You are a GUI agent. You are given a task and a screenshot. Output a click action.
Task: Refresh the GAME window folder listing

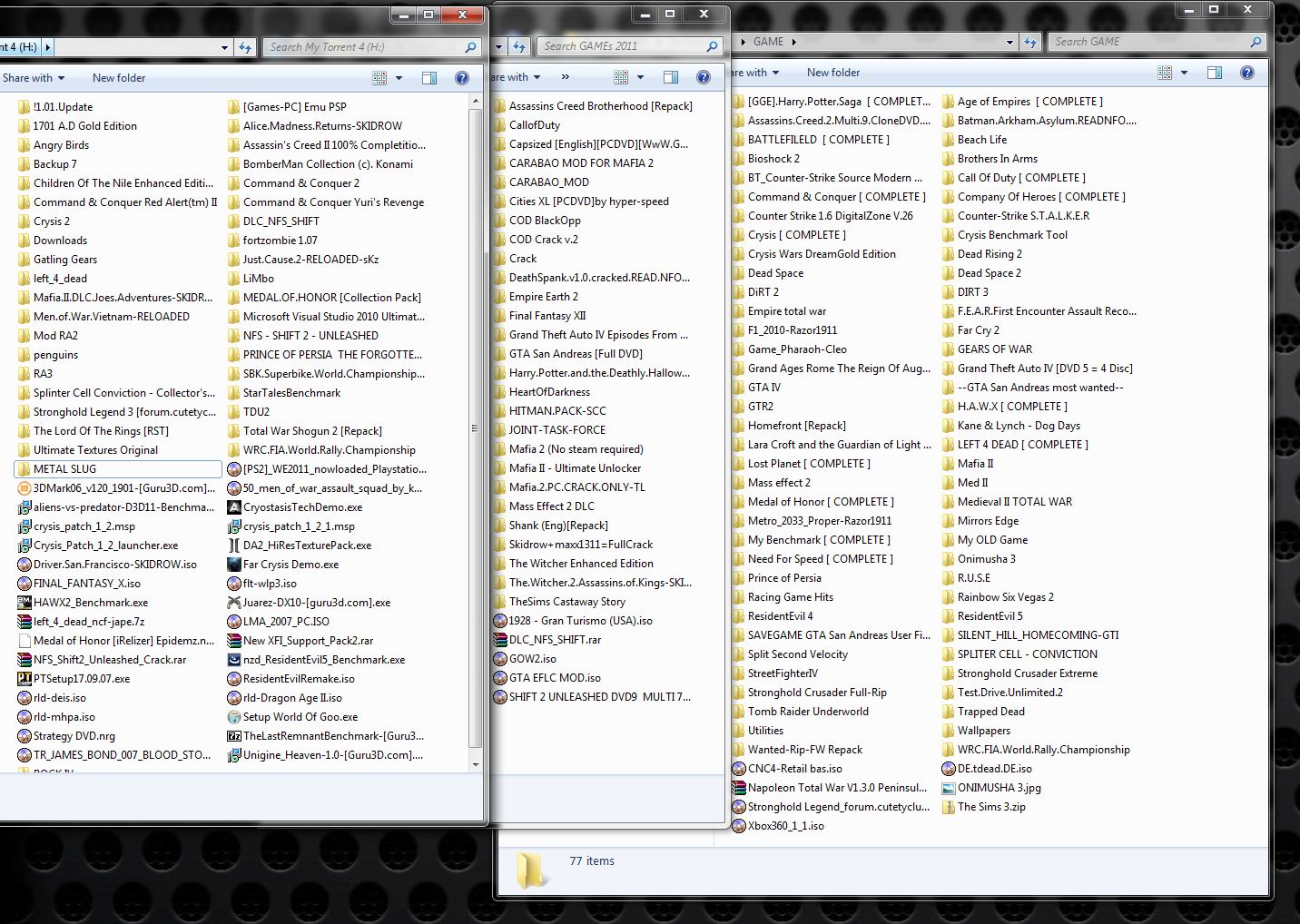pos(1030,42)
